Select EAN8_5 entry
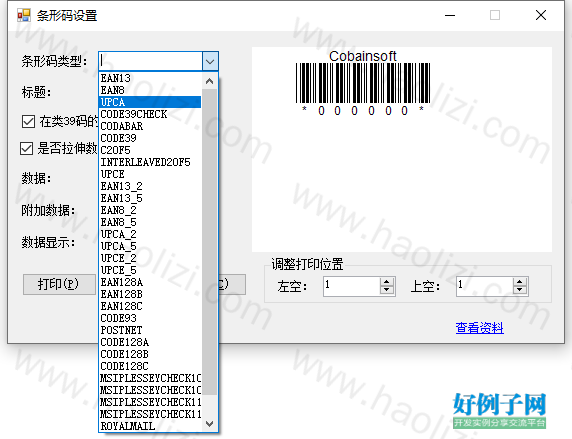This screenshot has height=439, width=572. [x=150, y=223]
